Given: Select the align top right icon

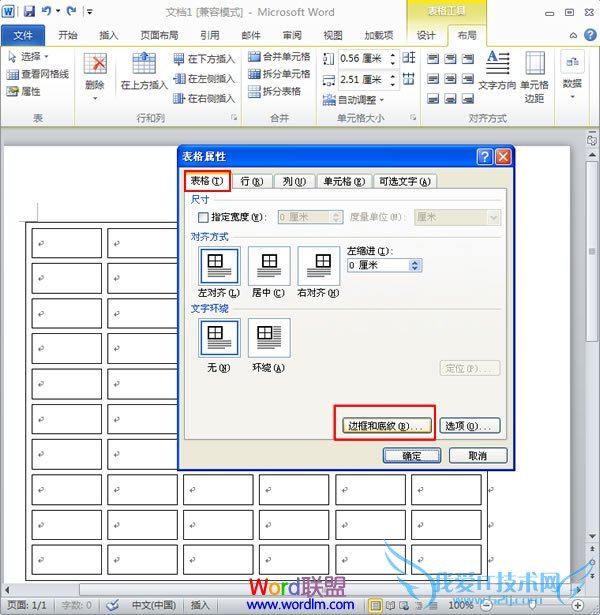Looking at the screenshot, I should [x=467, y=59].
